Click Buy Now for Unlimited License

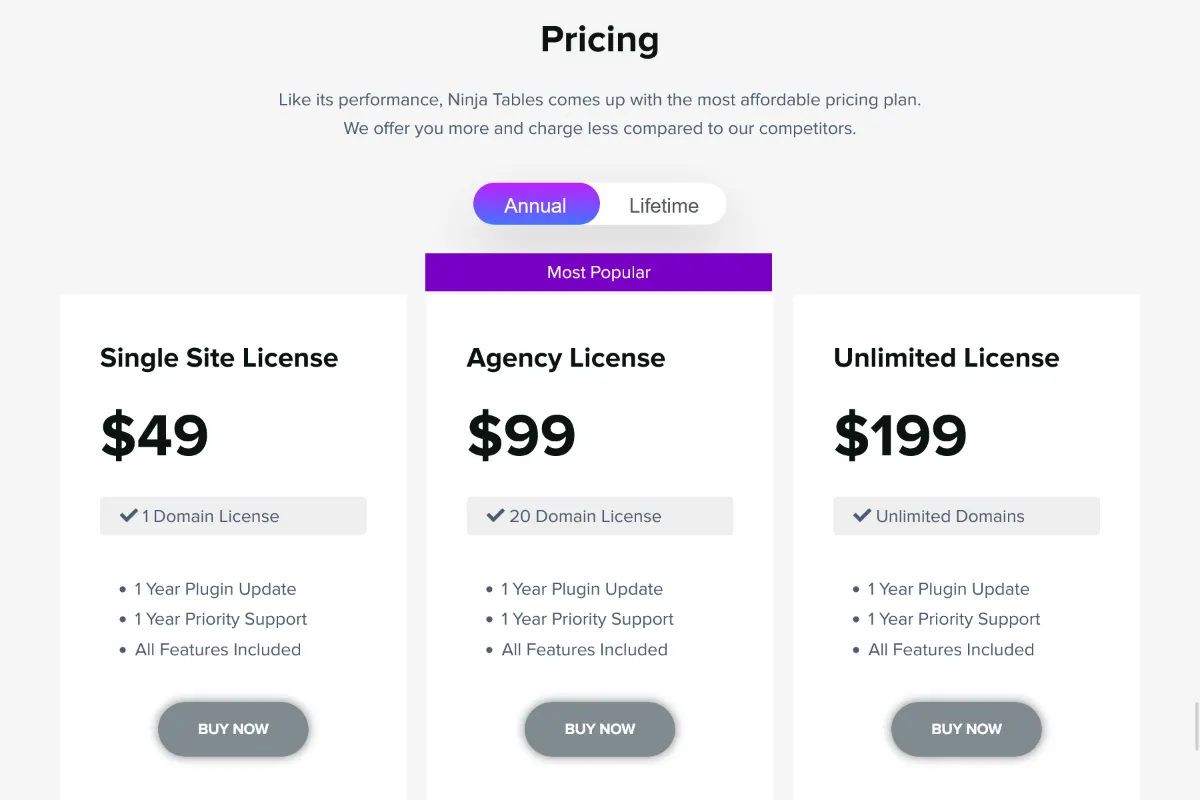pyautogui.click(x=966, y=729)
